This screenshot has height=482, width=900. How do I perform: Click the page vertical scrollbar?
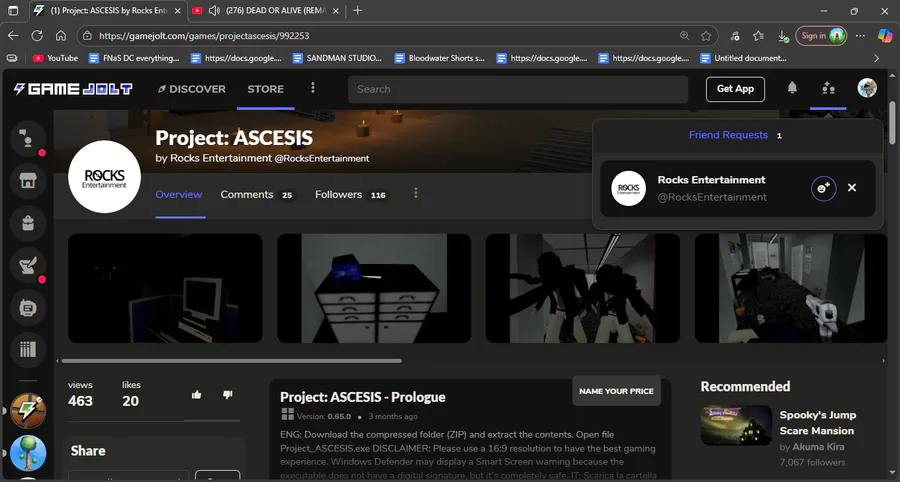pyautogui.click(x=892, y=122)
